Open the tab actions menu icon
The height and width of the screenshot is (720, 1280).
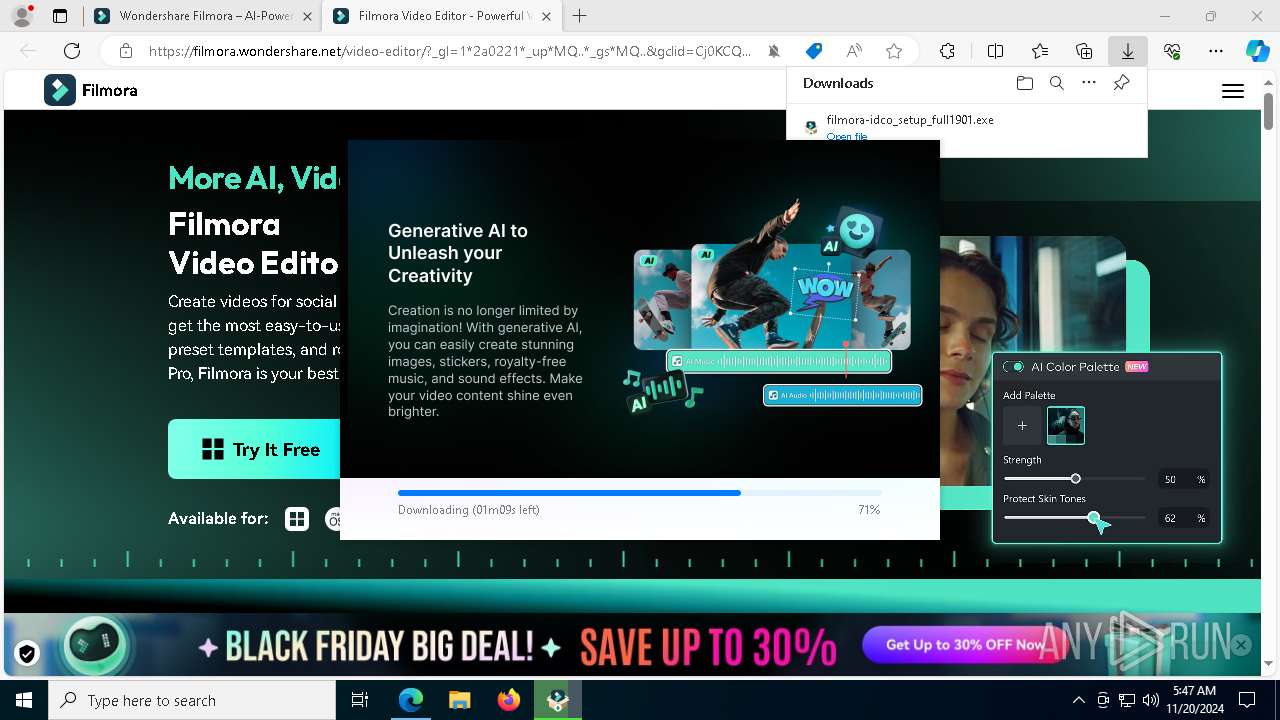[60, 16]
